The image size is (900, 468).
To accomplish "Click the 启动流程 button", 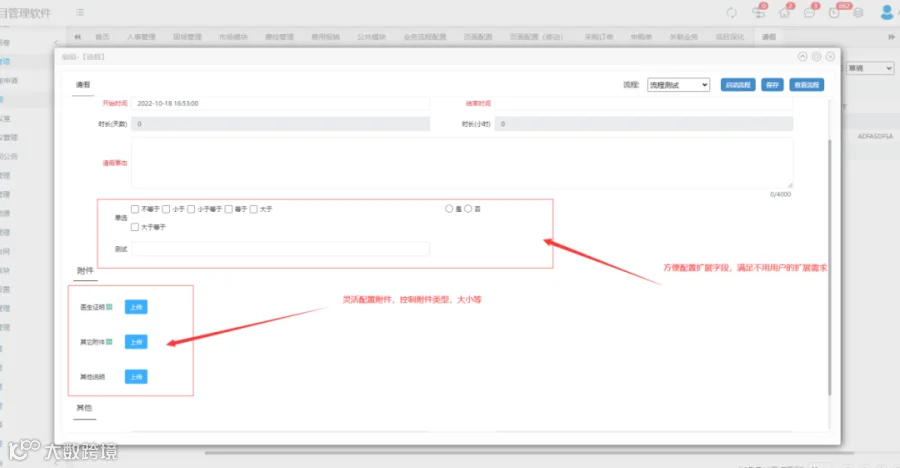I will pyautogui.click(x=738, y=85).
